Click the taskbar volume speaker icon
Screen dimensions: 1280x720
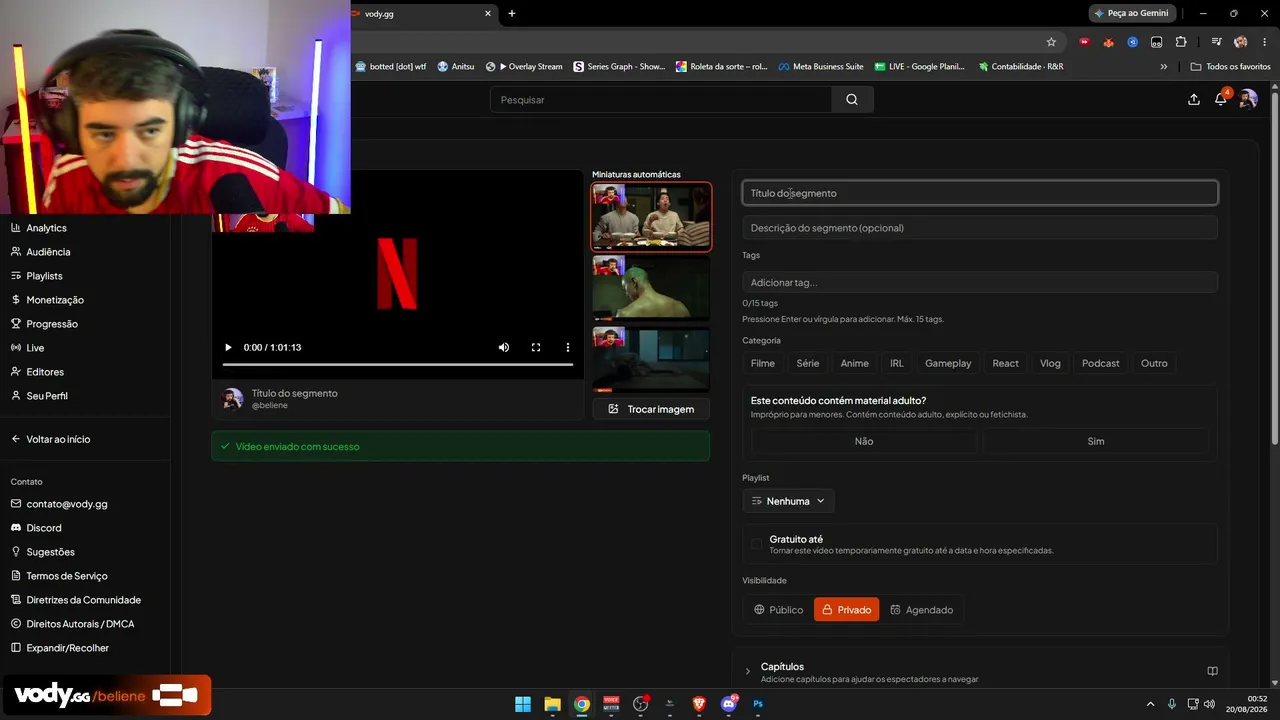1209,704
